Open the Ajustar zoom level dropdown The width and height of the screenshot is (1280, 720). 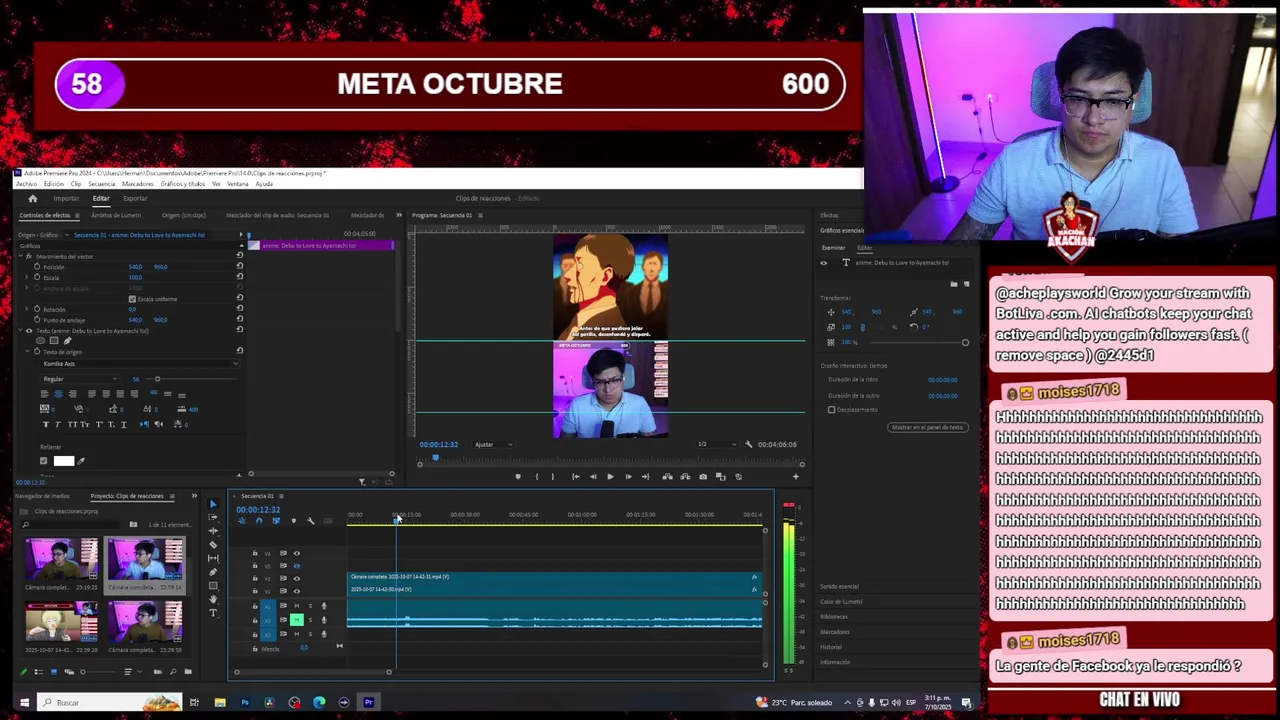[x=493, y=444]
